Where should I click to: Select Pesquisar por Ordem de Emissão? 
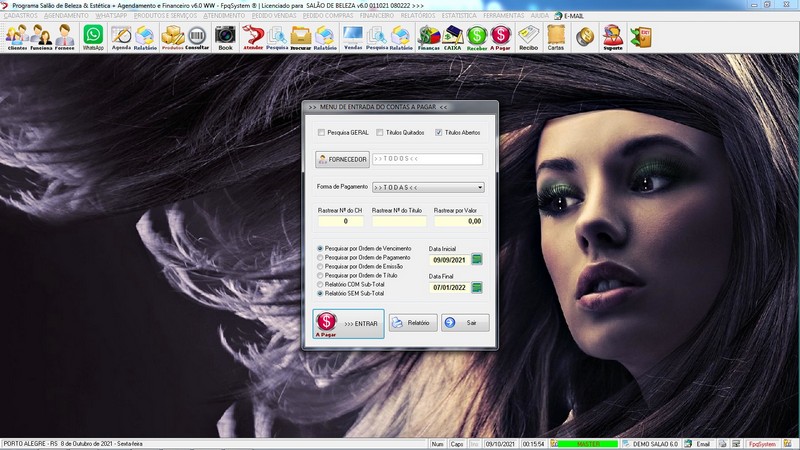[320, 266]
